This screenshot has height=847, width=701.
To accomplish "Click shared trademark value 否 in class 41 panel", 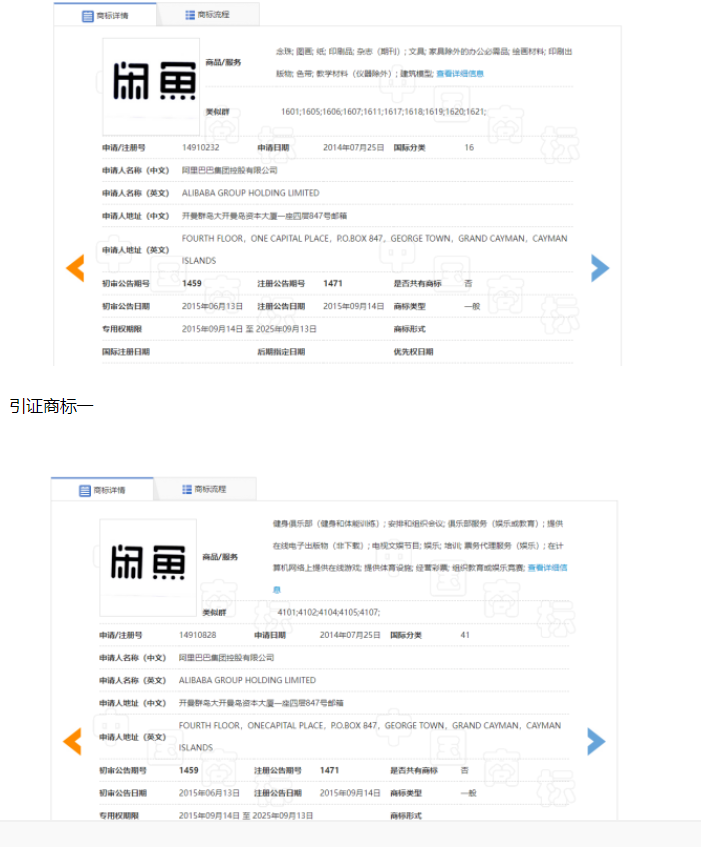I will (x=464, y=770).
